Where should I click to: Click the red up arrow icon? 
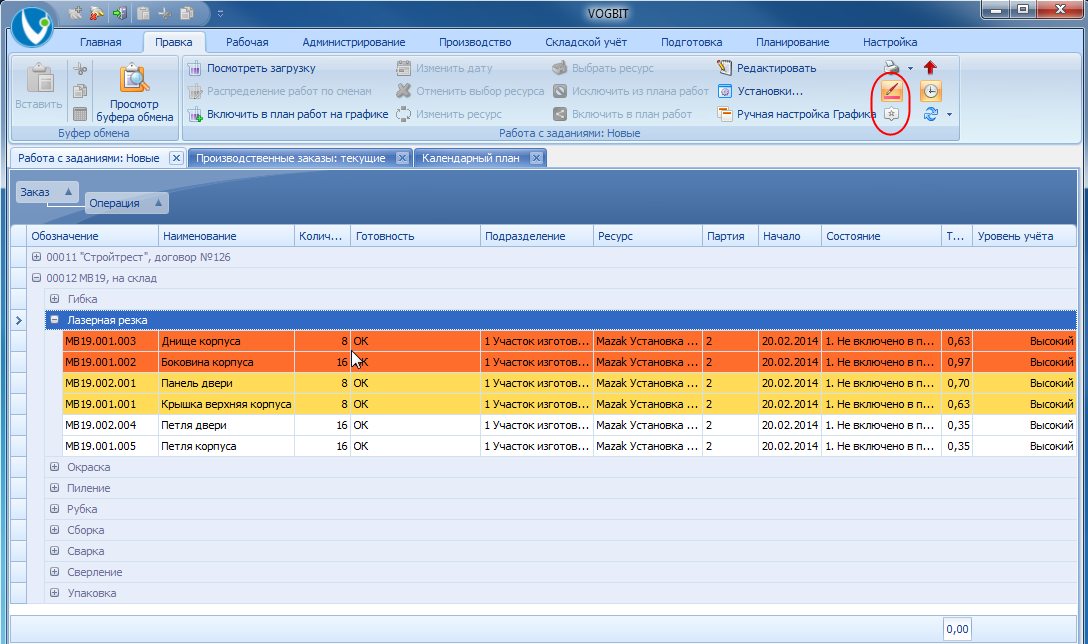pyautogui.click(x=930, y=67)
